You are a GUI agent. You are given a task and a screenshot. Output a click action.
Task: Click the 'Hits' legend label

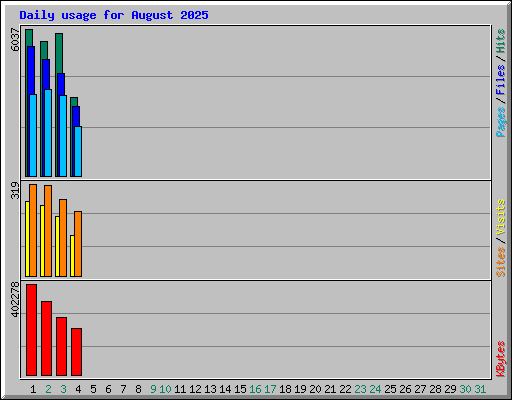(x=501, y=41)
